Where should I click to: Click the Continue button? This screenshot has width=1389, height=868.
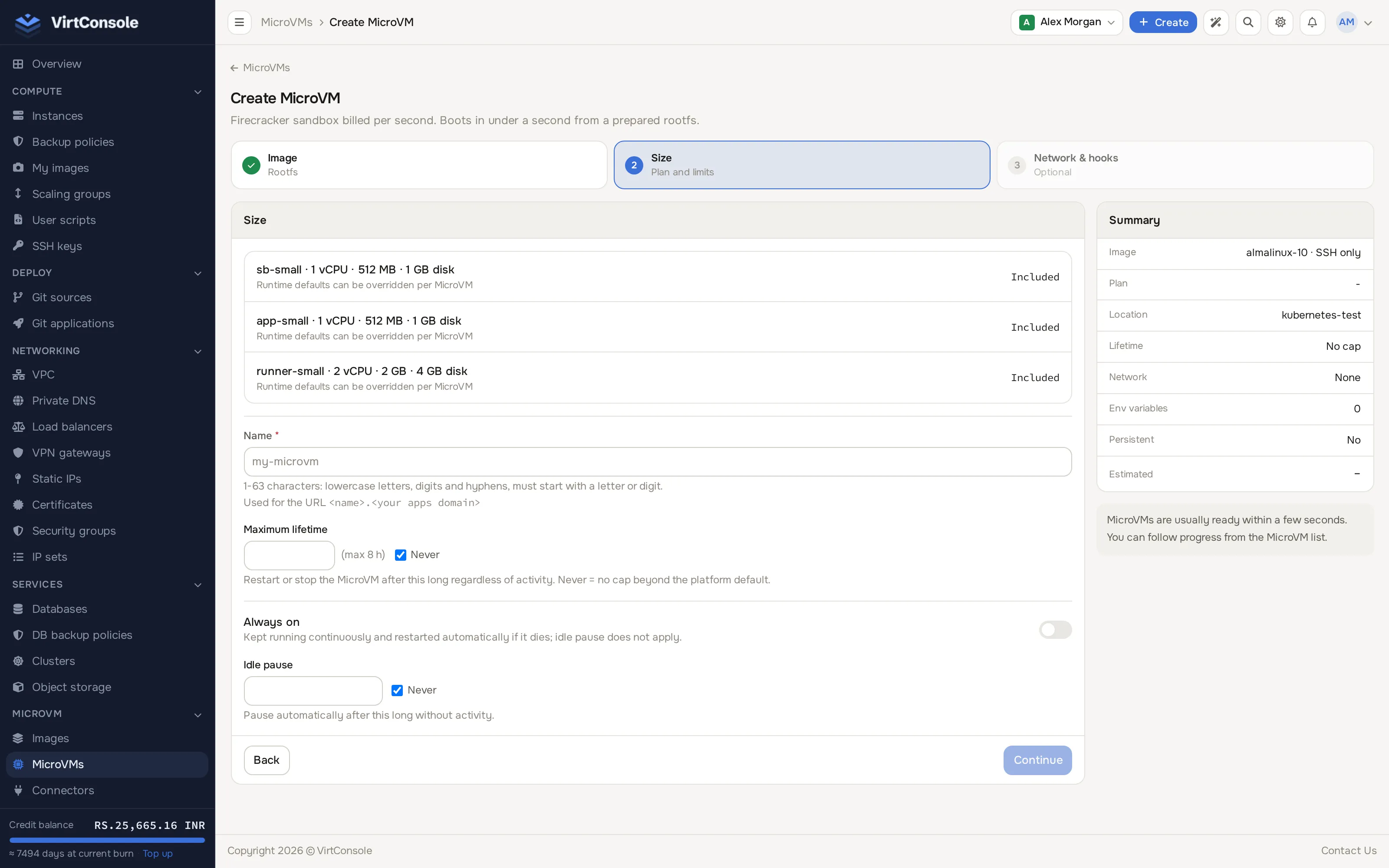click(1037, 760)
